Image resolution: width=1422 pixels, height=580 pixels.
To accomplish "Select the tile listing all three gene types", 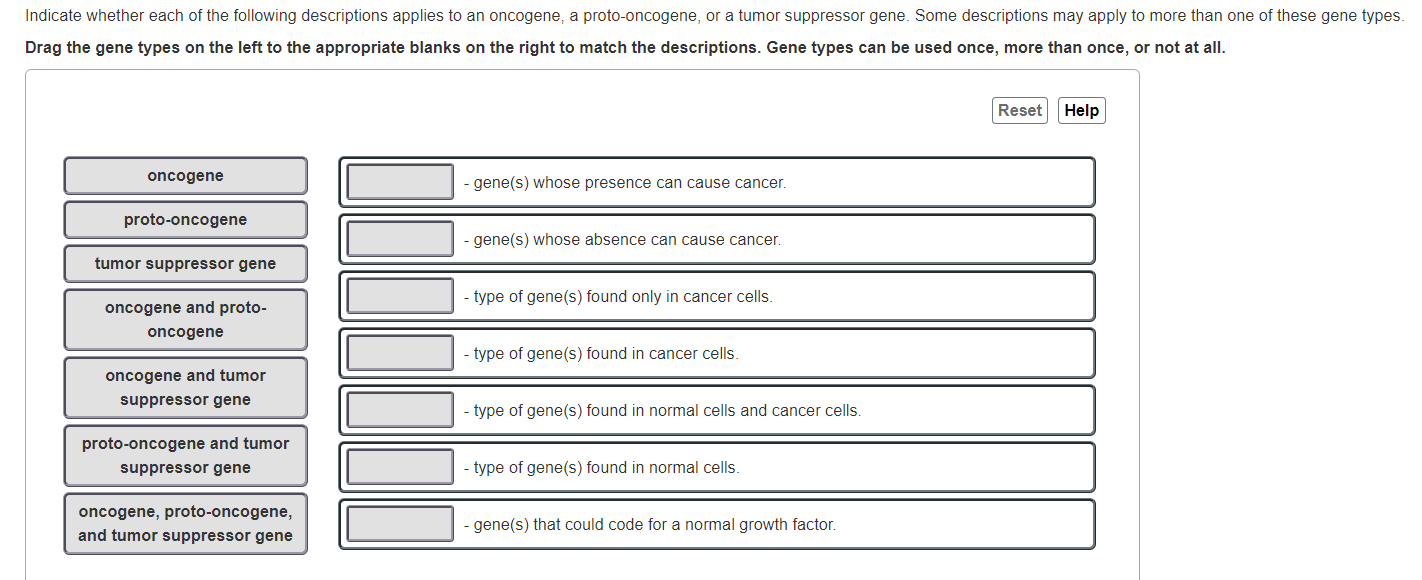I will pos(185,523).
